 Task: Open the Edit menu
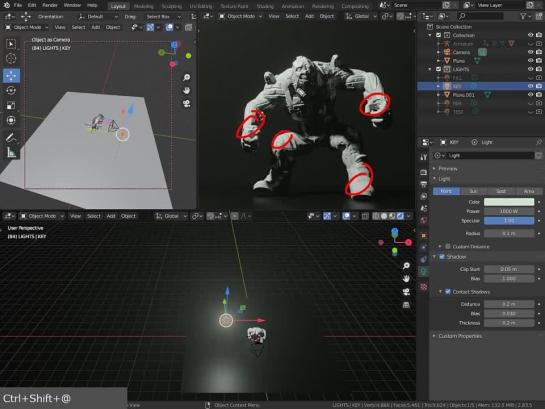tap(32, 5)
